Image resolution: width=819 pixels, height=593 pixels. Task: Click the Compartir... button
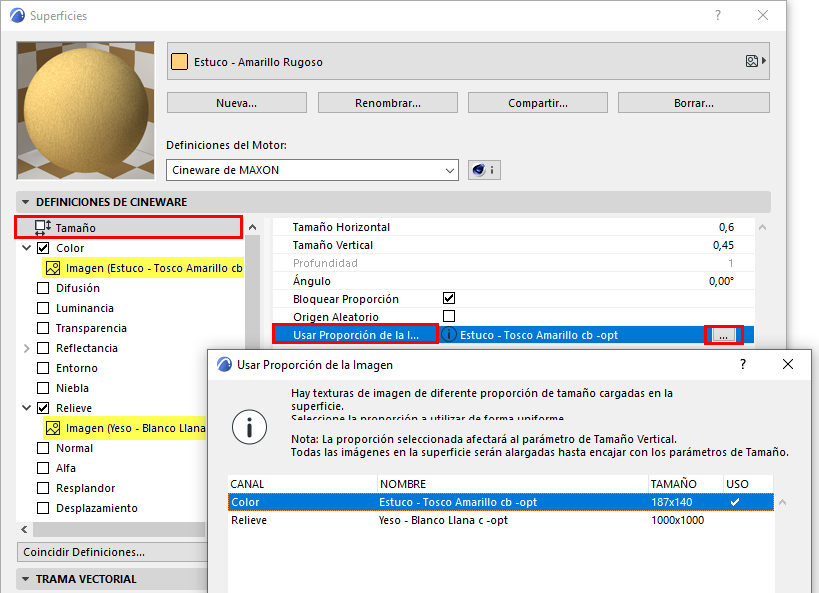point(537,102)
